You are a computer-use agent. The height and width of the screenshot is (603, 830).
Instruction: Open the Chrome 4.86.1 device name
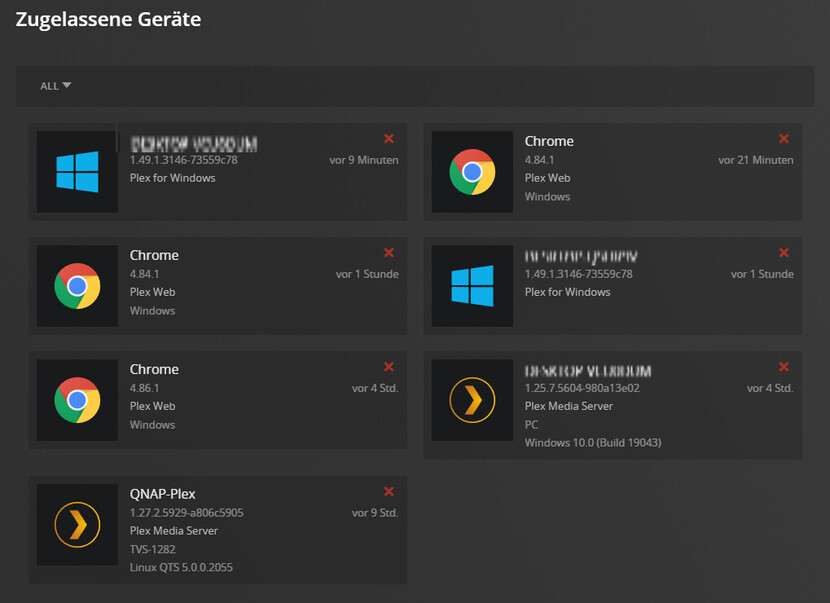pyautogui.click(x=154, y=370)
